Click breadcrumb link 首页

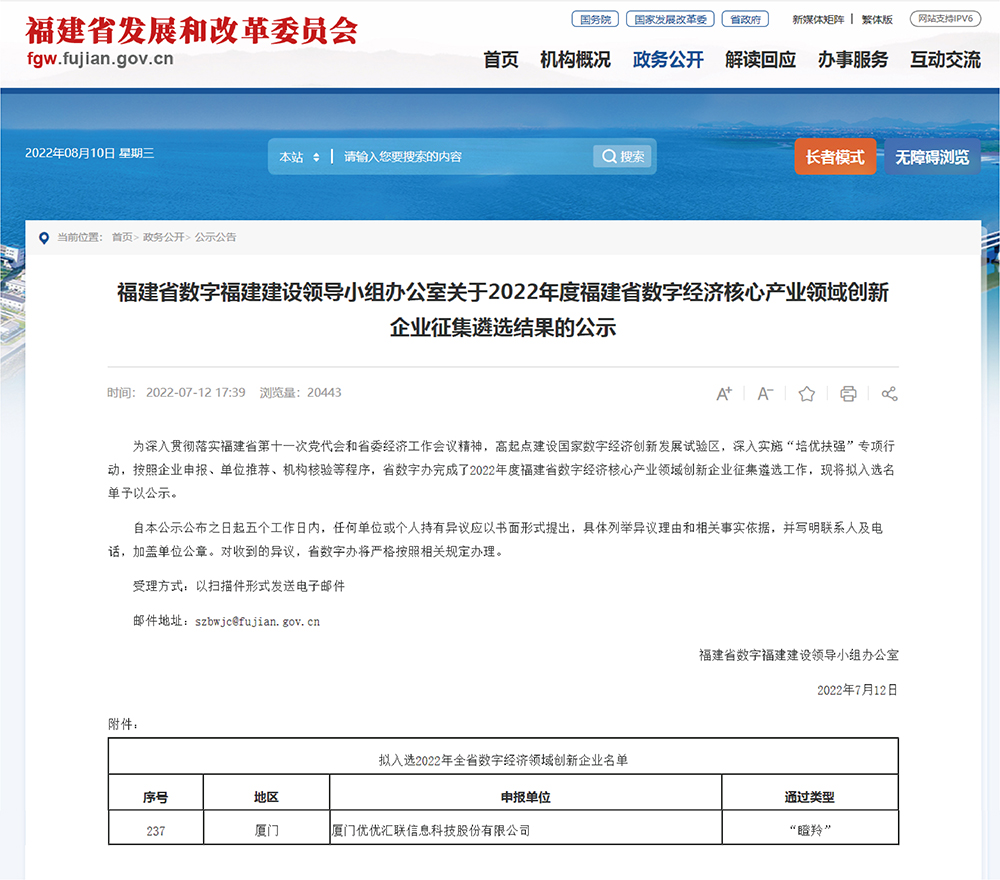(122, 237)
